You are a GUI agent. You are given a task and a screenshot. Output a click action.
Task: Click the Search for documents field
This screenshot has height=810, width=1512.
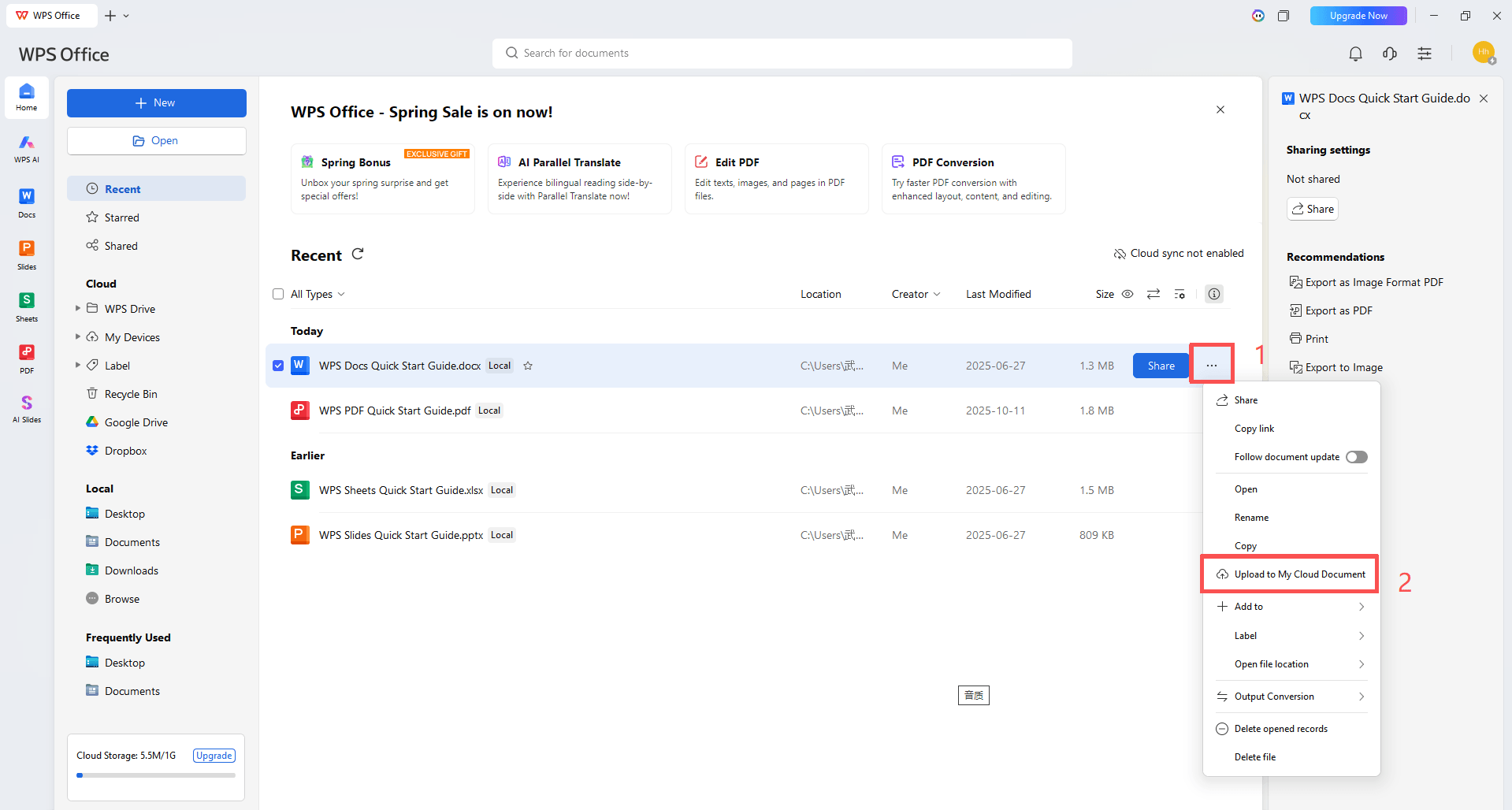pos(782,54)
